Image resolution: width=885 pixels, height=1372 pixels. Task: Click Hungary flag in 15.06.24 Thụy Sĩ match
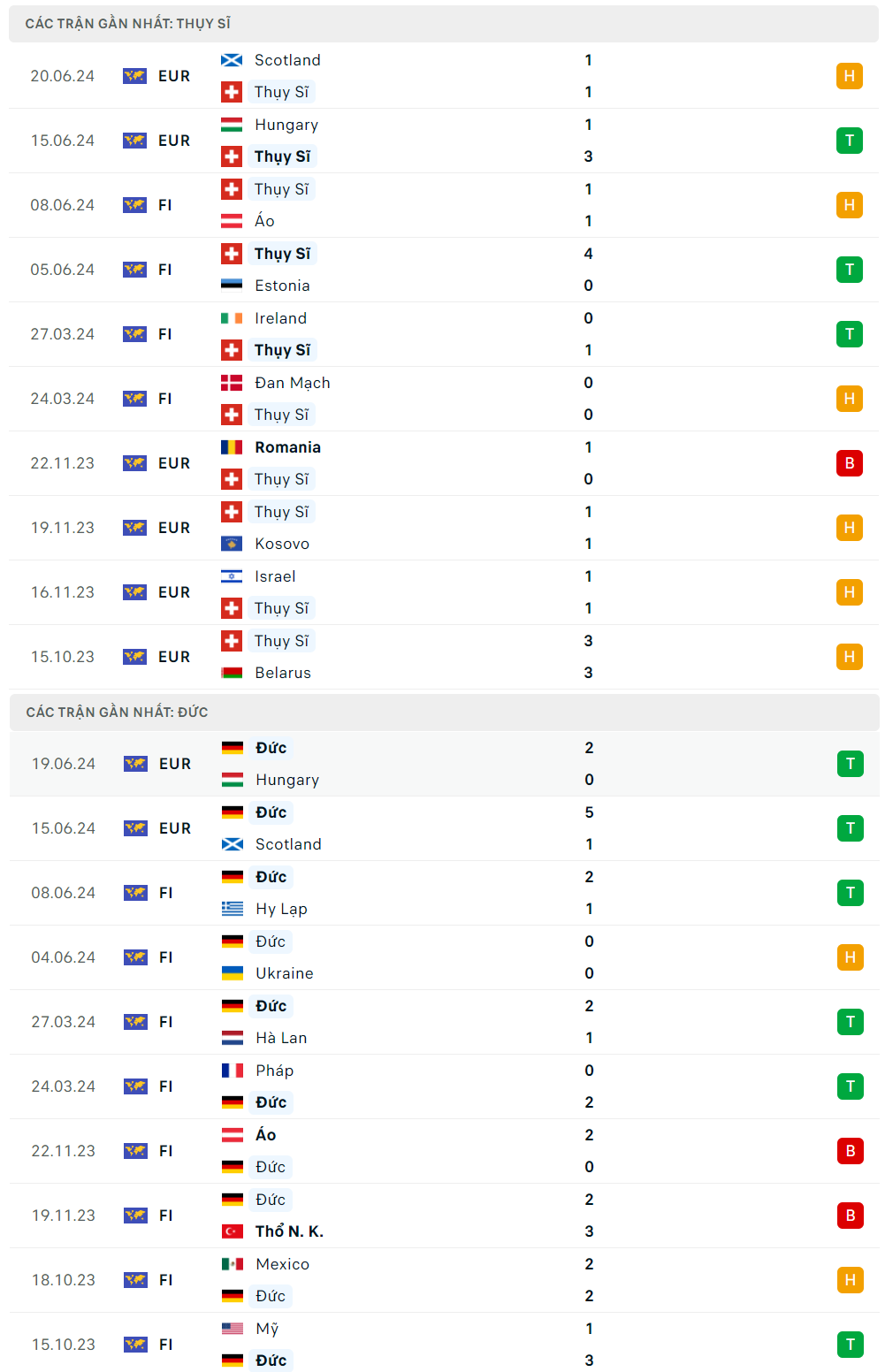(x=232, y=125)
